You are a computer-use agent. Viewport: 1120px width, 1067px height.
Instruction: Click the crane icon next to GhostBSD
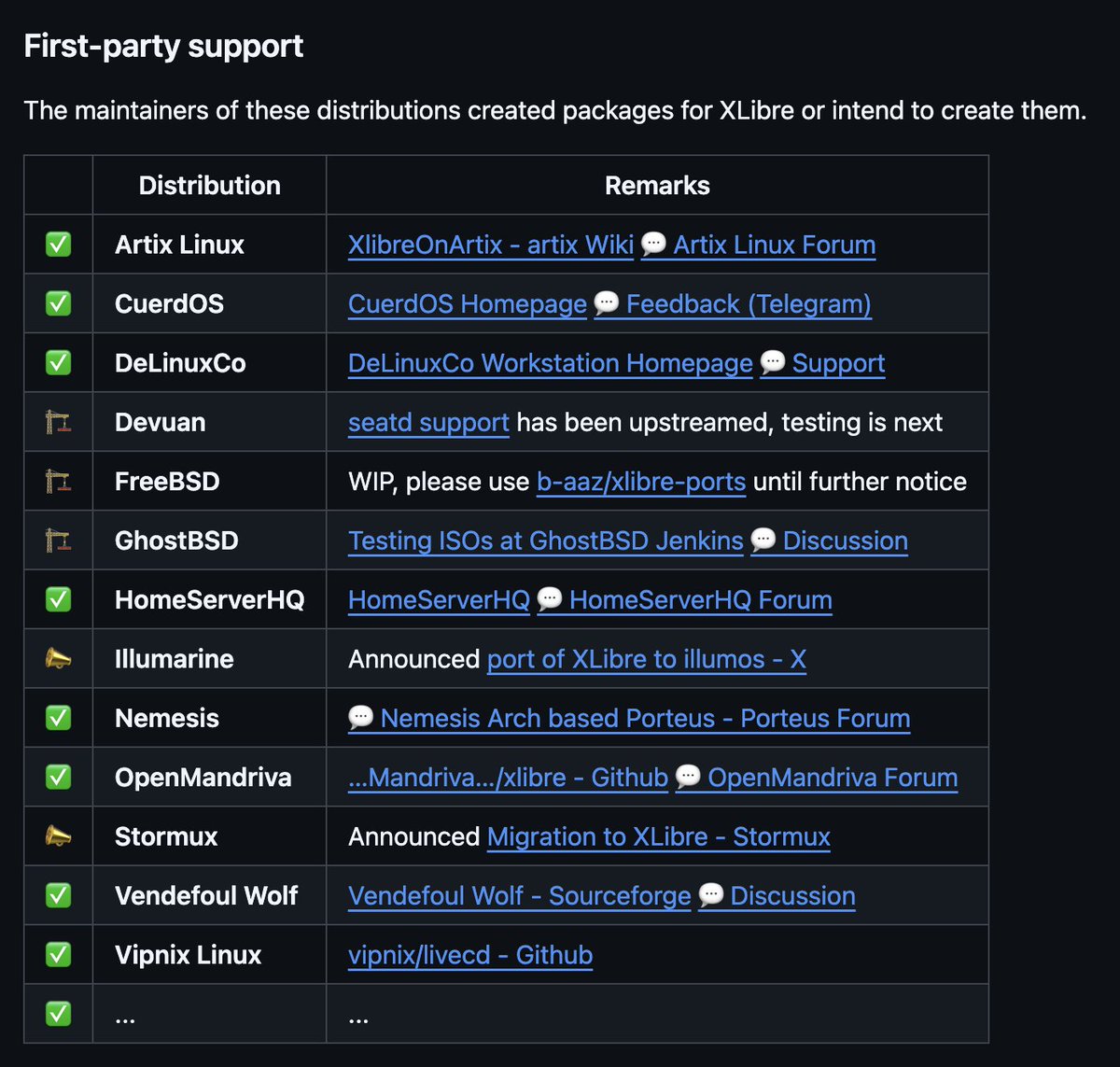[x=58, y=541]
